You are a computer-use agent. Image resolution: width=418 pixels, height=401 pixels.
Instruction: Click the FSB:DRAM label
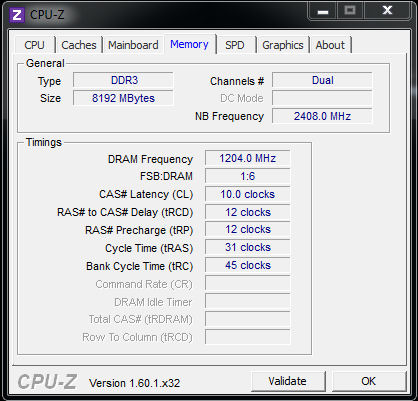tap(166, 176)
